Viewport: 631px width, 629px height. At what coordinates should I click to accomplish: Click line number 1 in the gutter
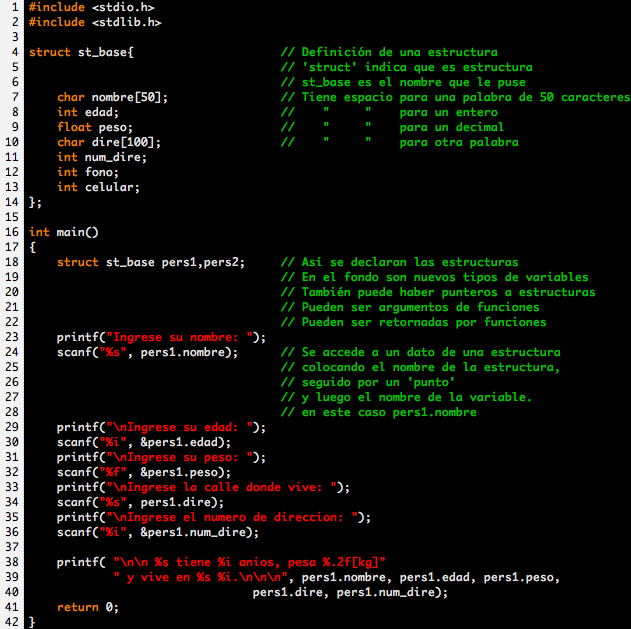click(x=15, y=7)
